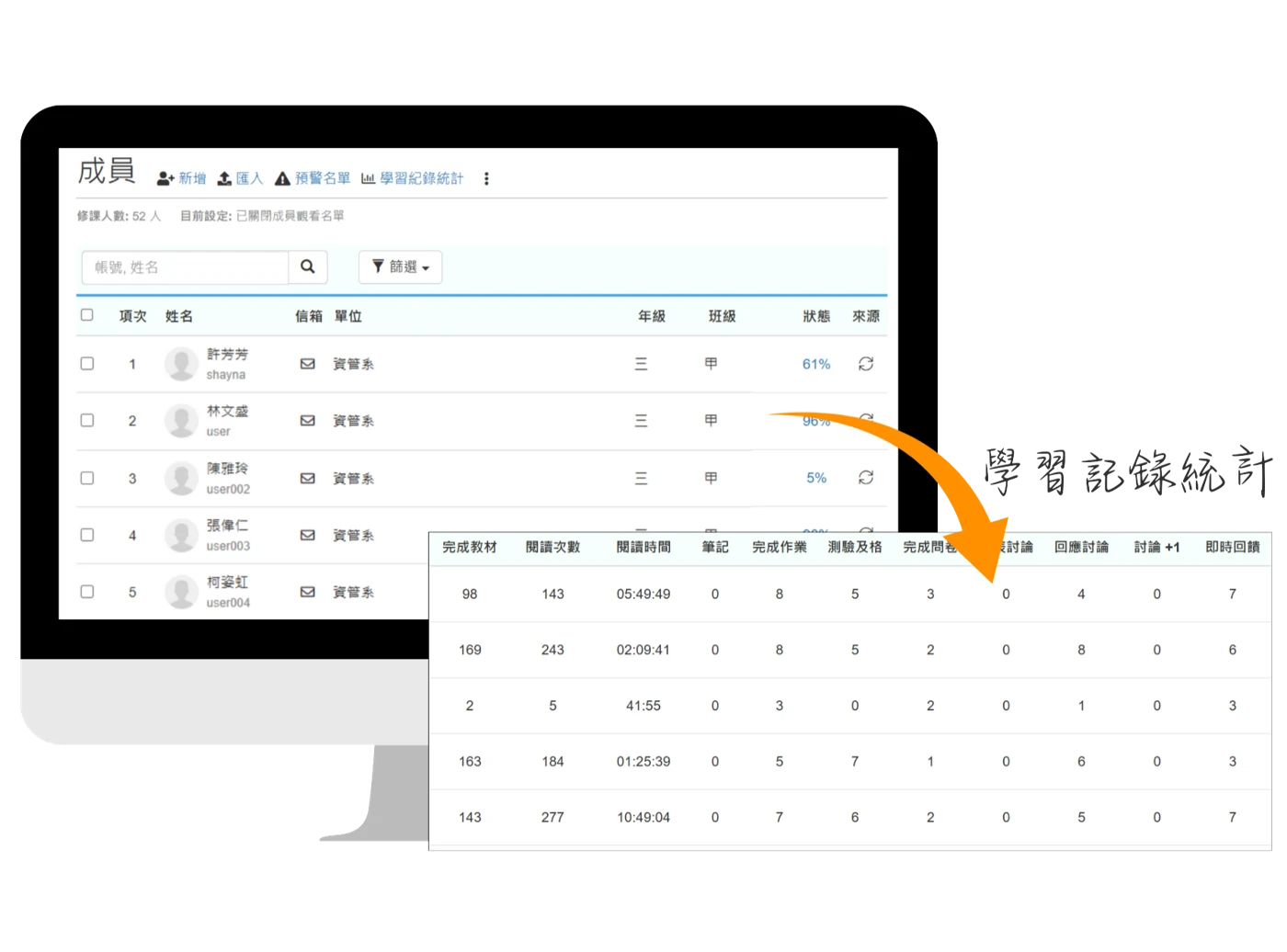Check the box for 許芳芳 row
Image resolution: width=1287 pixels, height=952 pixels.
tap(87, 364)
